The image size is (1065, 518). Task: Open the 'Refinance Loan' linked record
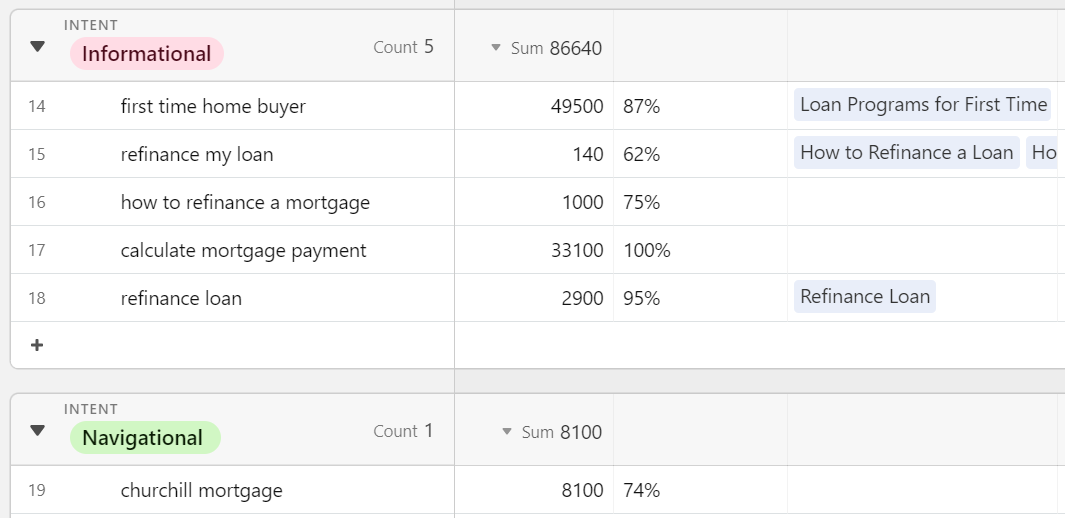[x=865, y=297]
